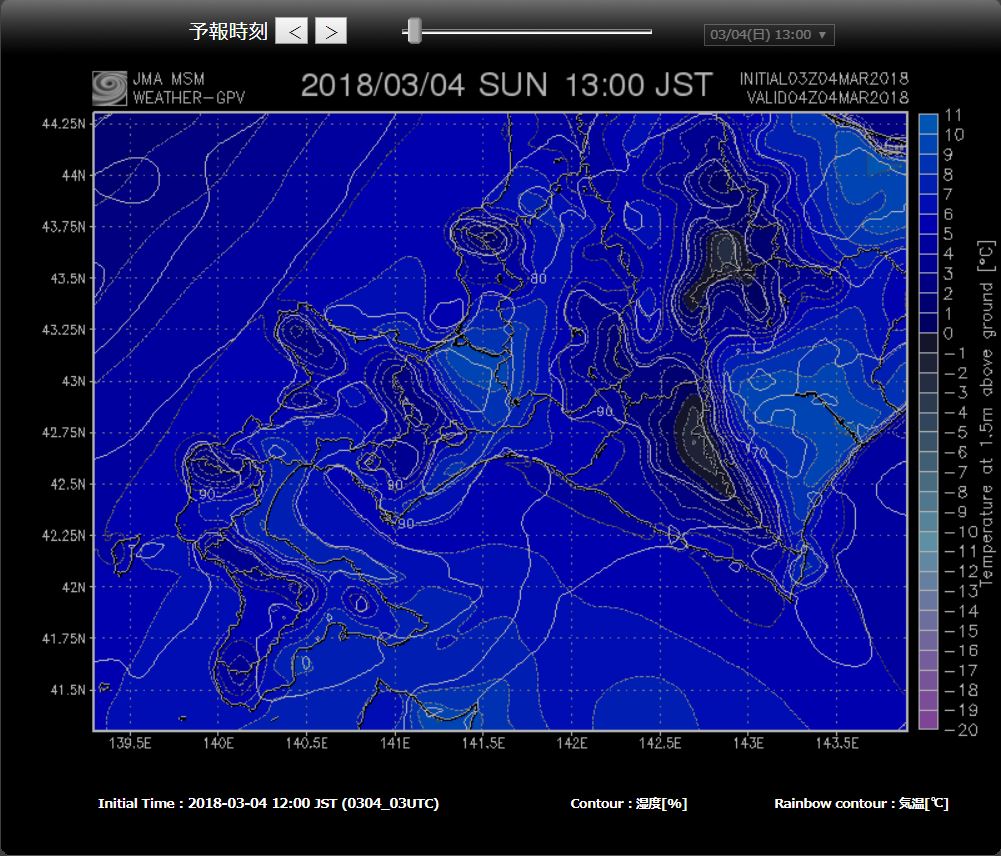Click the Initial Time text below the map
This screenshot has height=856, width=1001.
pyautogui.click(x=268, y=804)
